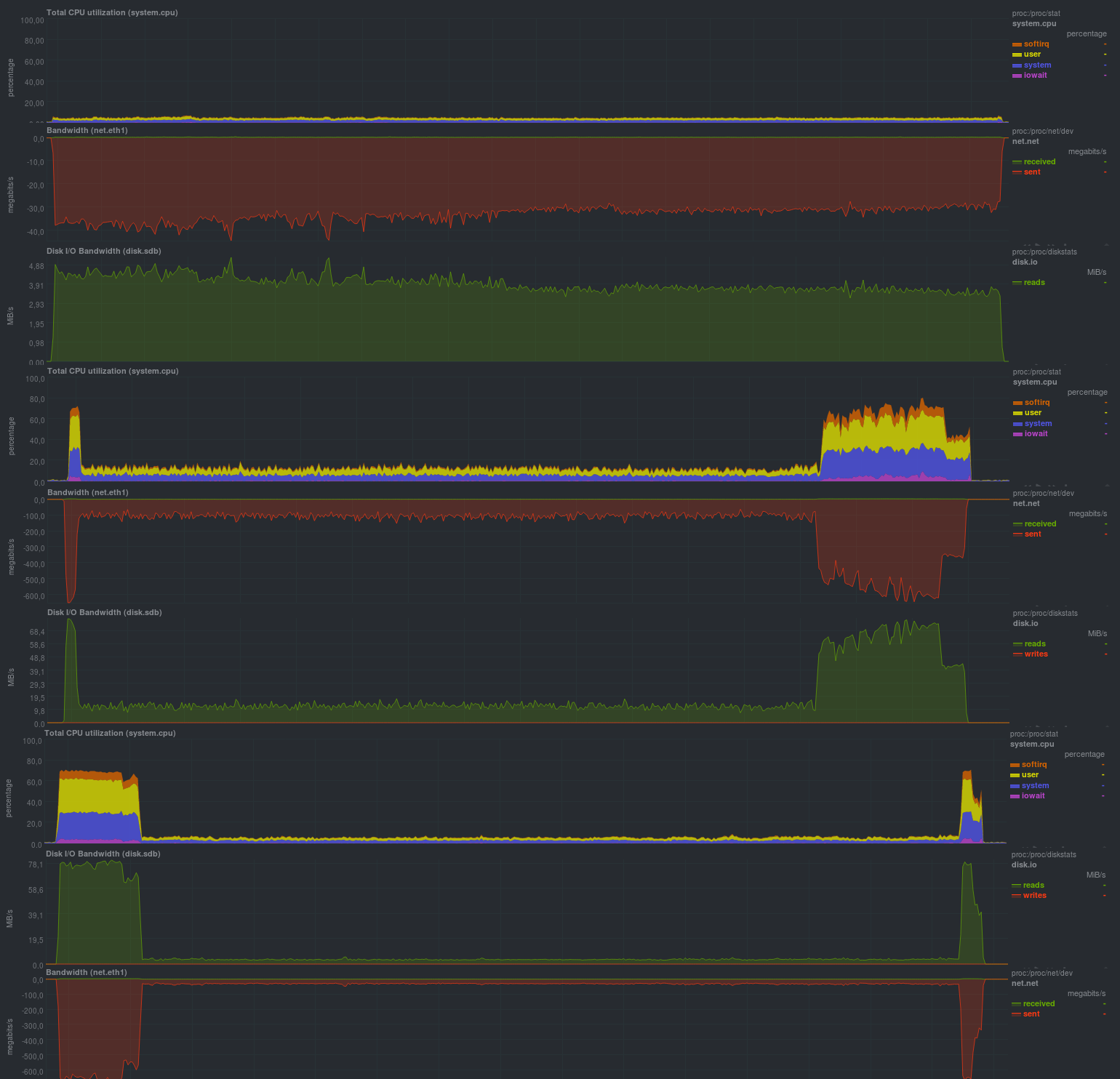The height and width of the screenshot is (1079, 1120).
Task: Toggle iowait in the third CPU chart legend
Action: [1033, 796]
